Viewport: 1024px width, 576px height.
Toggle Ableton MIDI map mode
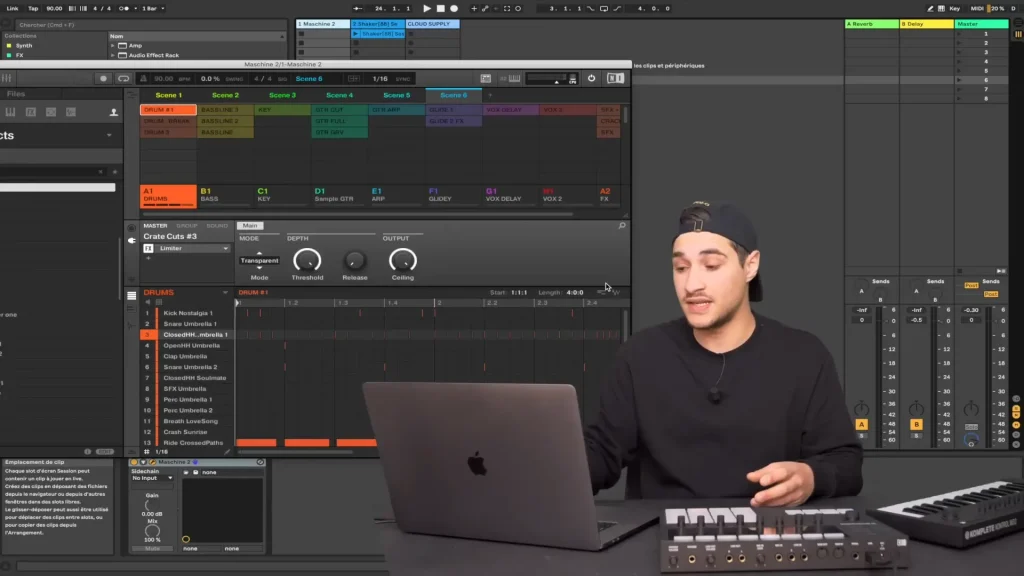tap(977, 8)
